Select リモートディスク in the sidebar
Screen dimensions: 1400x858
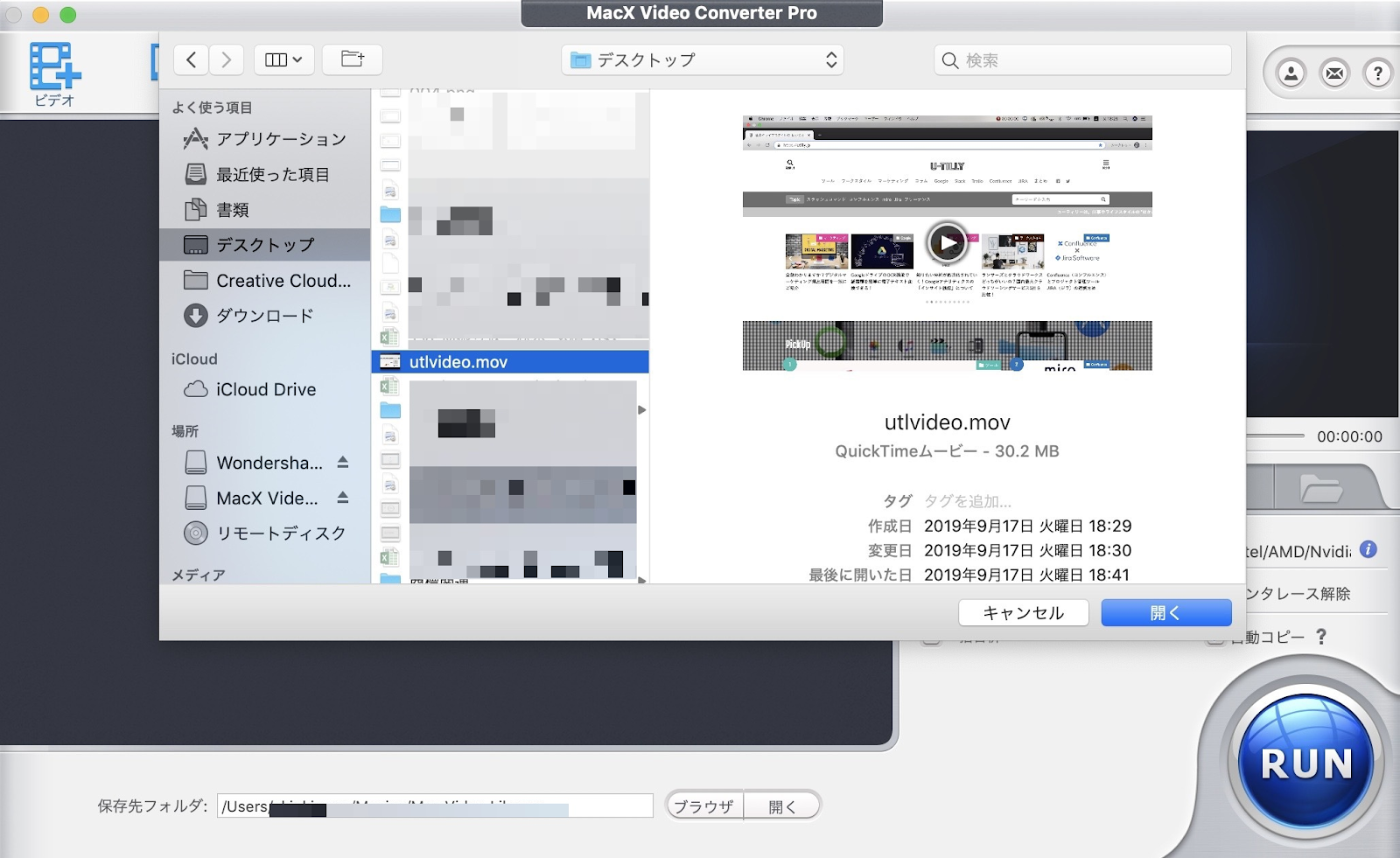pyautogui.click(x=265, y=533)
